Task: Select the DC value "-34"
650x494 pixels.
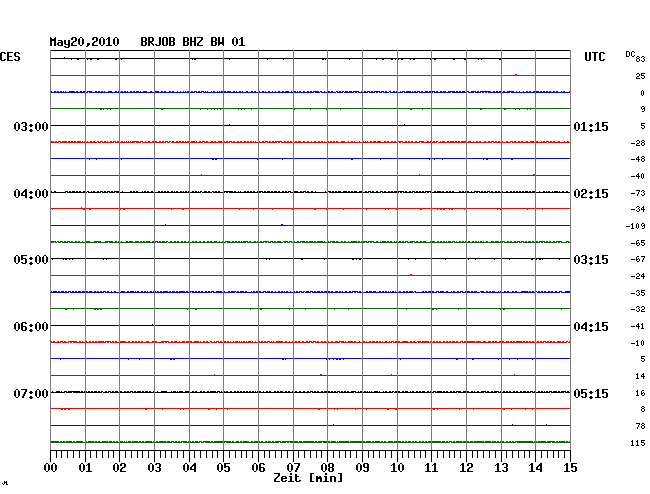Action: (x=638, y=209)
